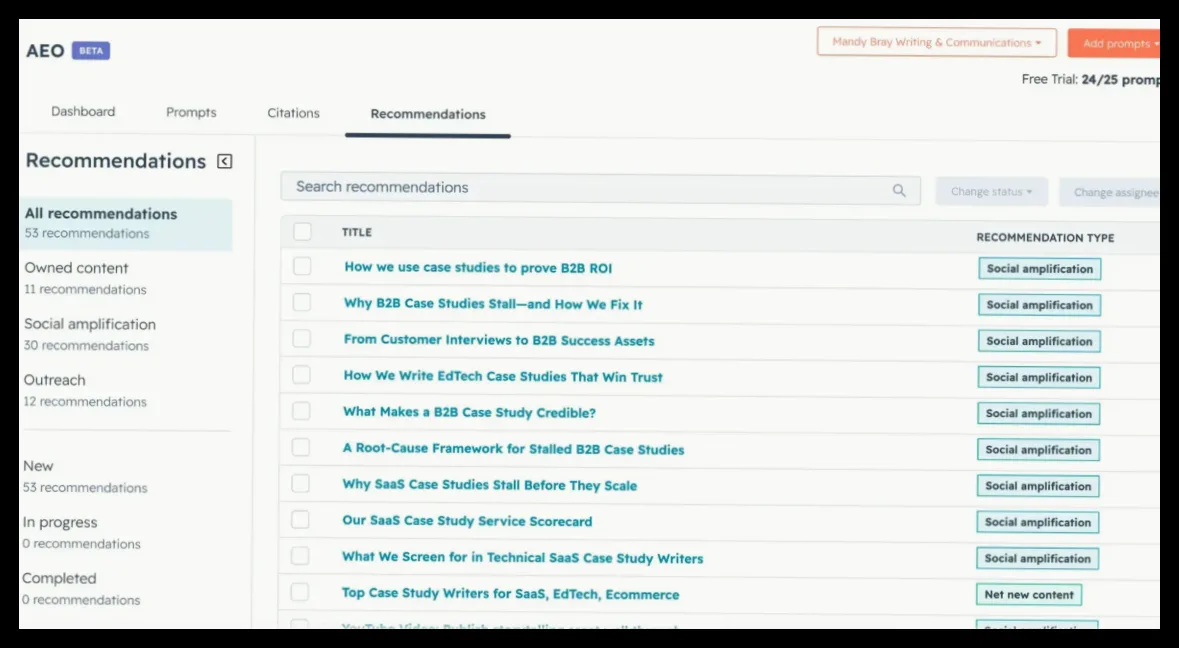Select checkbox for 'Top Case Study Writers' row

(x=299, y=592)
